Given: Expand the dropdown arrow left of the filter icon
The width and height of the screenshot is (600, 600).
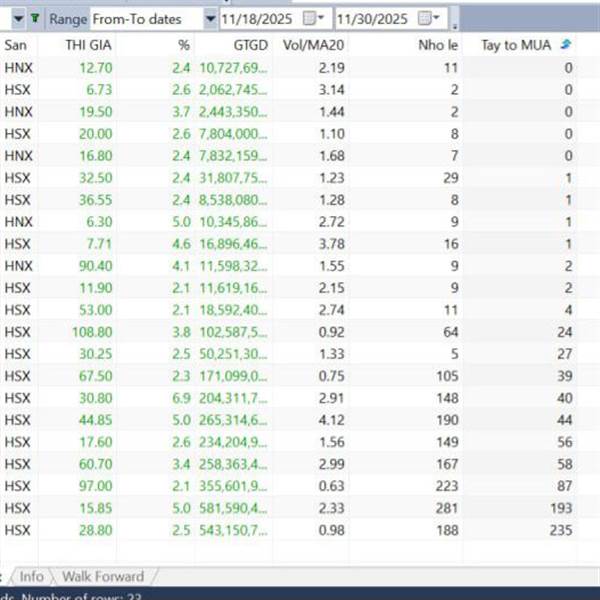Looking at the screenshot, I should pos(18,18).
